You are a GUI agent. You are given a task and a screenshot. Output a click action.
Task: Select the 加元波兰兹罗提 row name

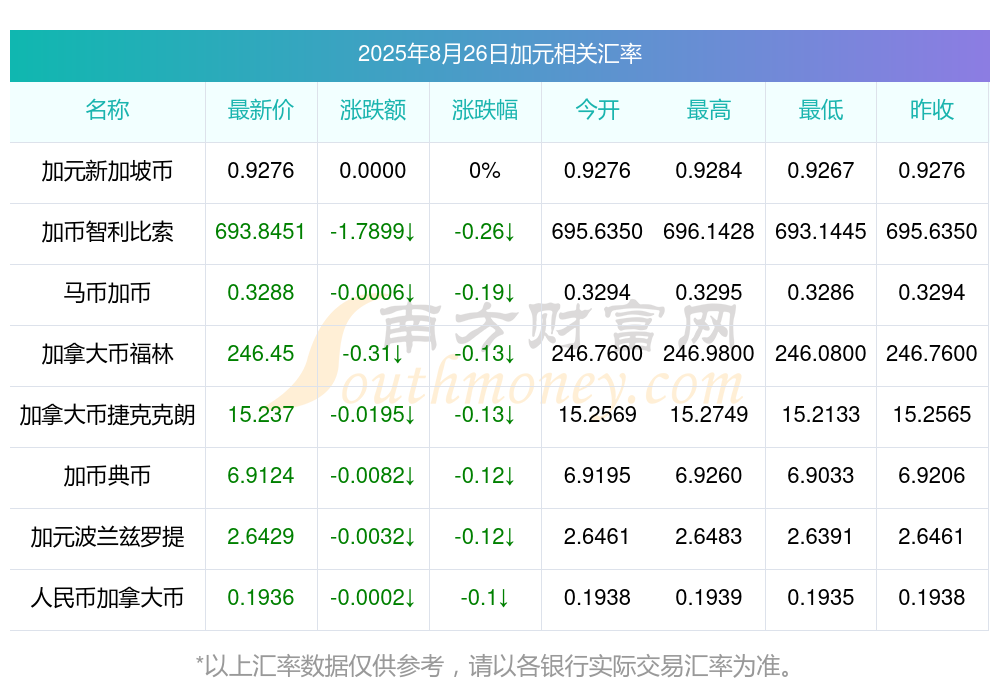point(107,537)
